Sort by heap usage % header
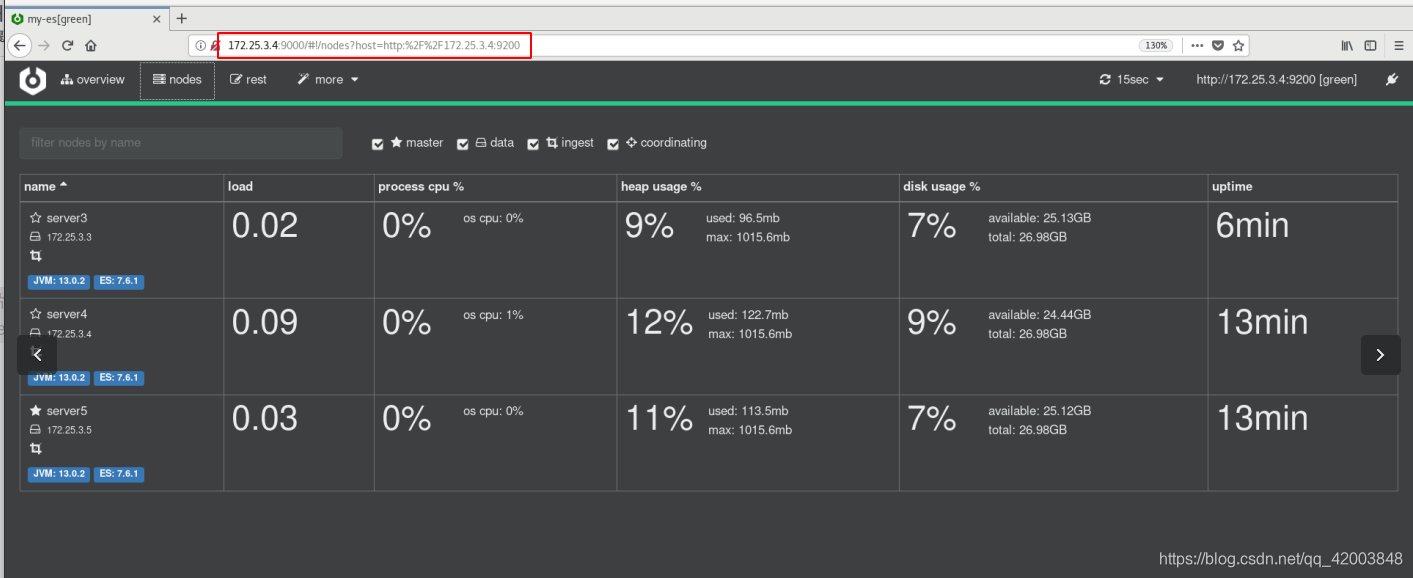The width and height of the screenshot is (1413, 578). click(x=661, y=187)
